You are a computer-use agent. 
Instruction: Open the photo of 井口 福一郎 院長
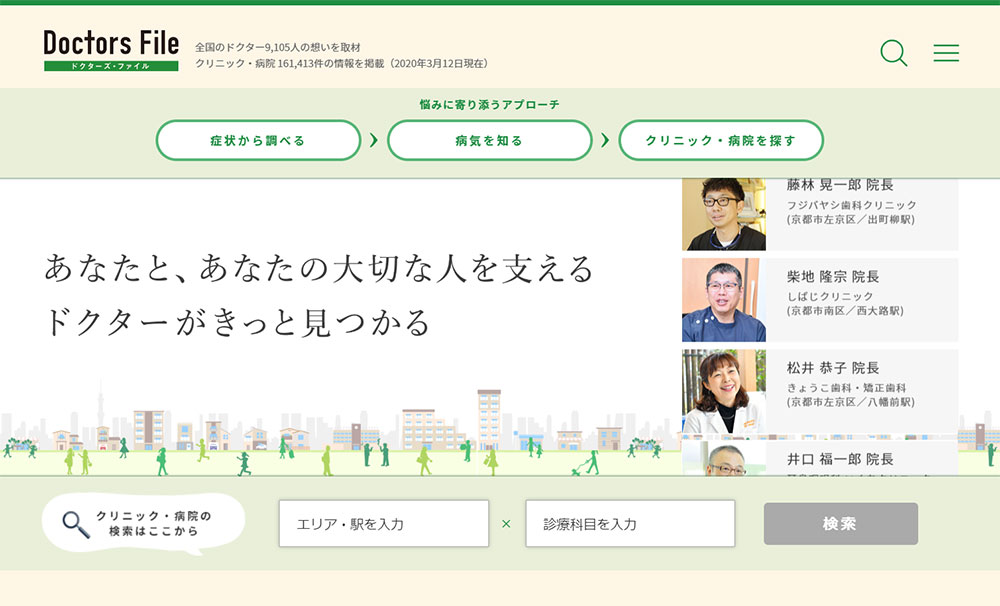724,458
